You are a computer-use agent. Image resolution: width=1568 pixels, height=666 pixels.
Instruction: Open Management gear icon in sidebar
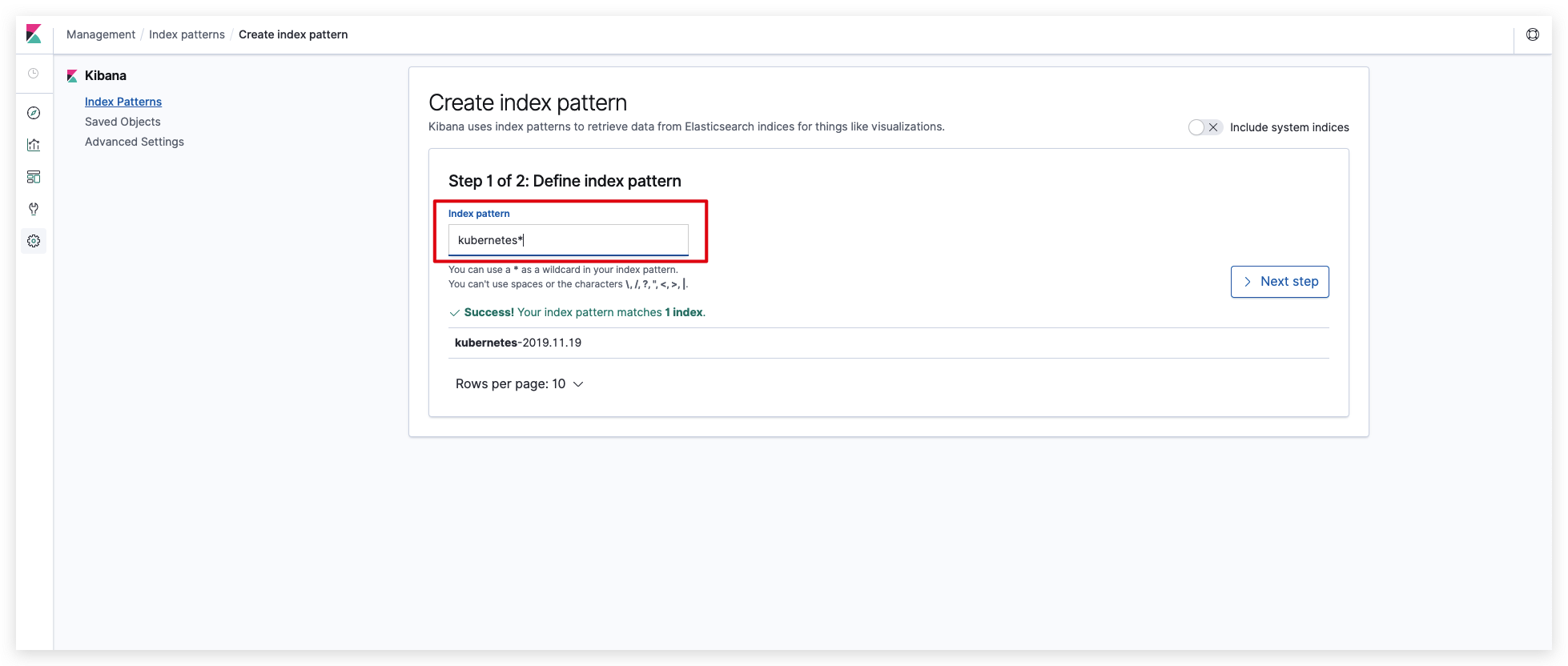coord(34,241)
